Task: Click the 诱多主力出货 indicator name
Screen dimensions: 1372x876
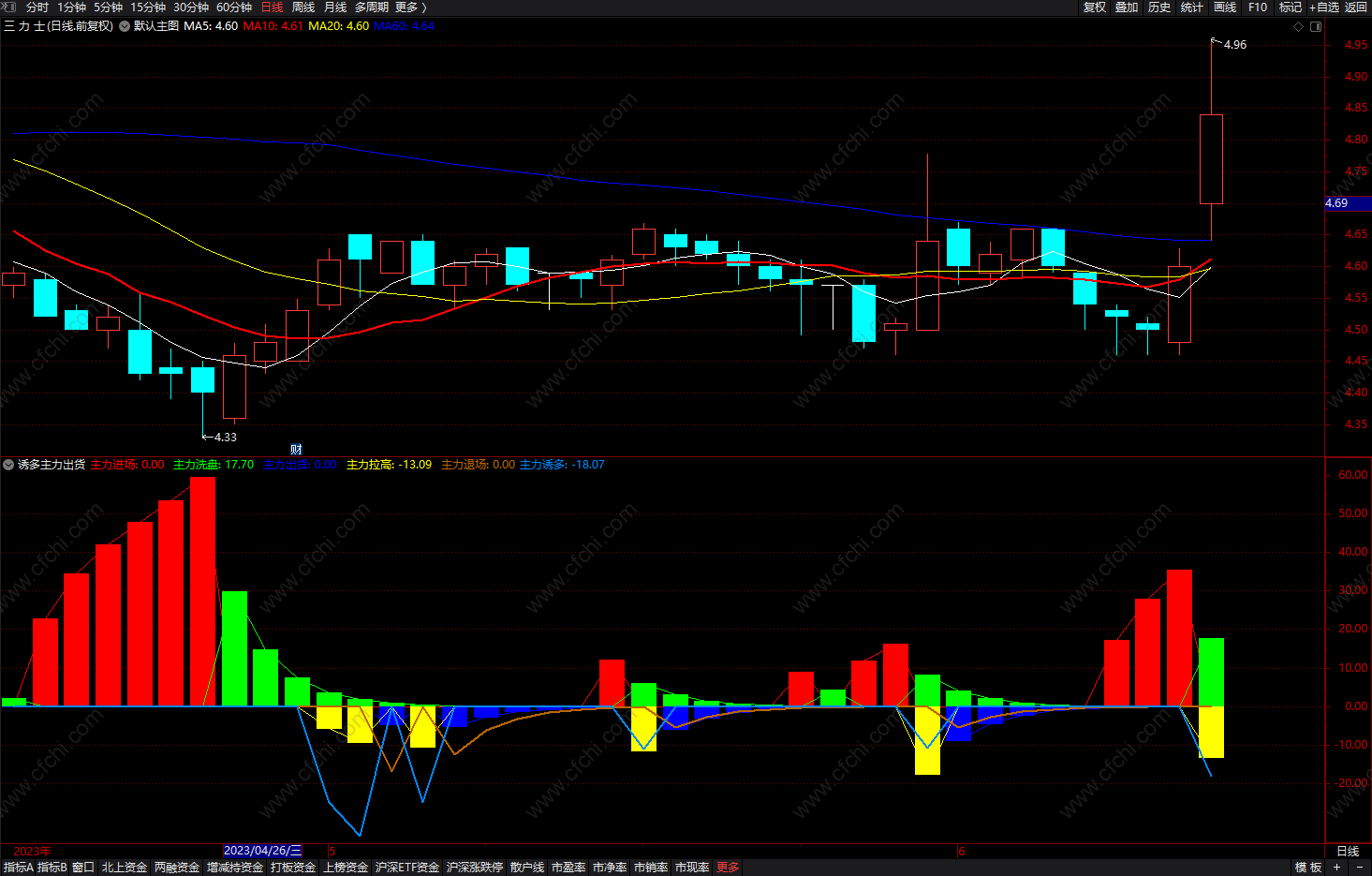Action: [52, 465]
